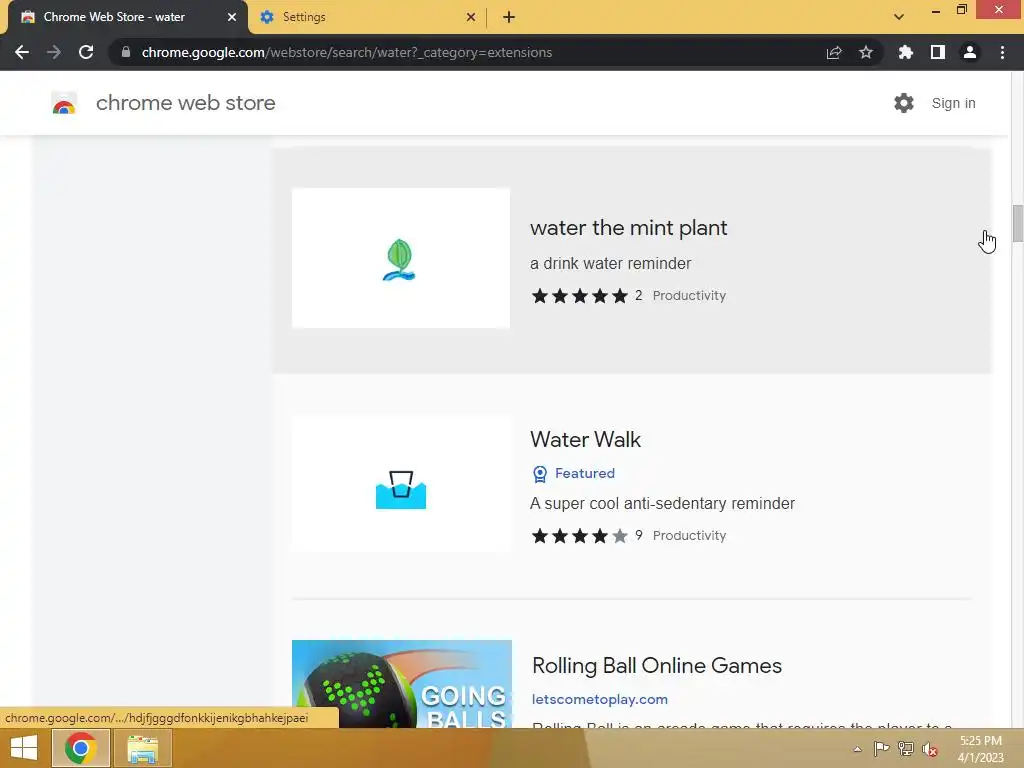The height and width of the screenshot is (768, 1024).
Task: Click Chrome icon in taskbar
Action: coord(80,748)
